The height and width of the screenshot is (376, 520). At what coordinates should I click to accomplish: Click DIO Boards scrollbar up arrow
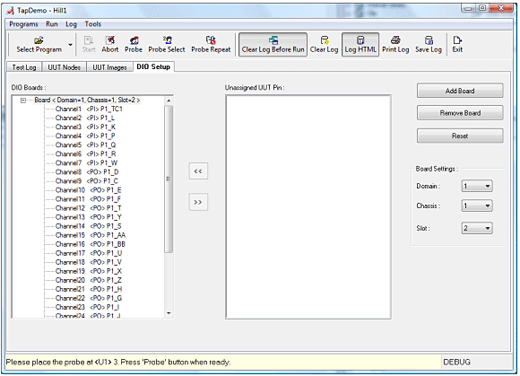click(169, 100)
